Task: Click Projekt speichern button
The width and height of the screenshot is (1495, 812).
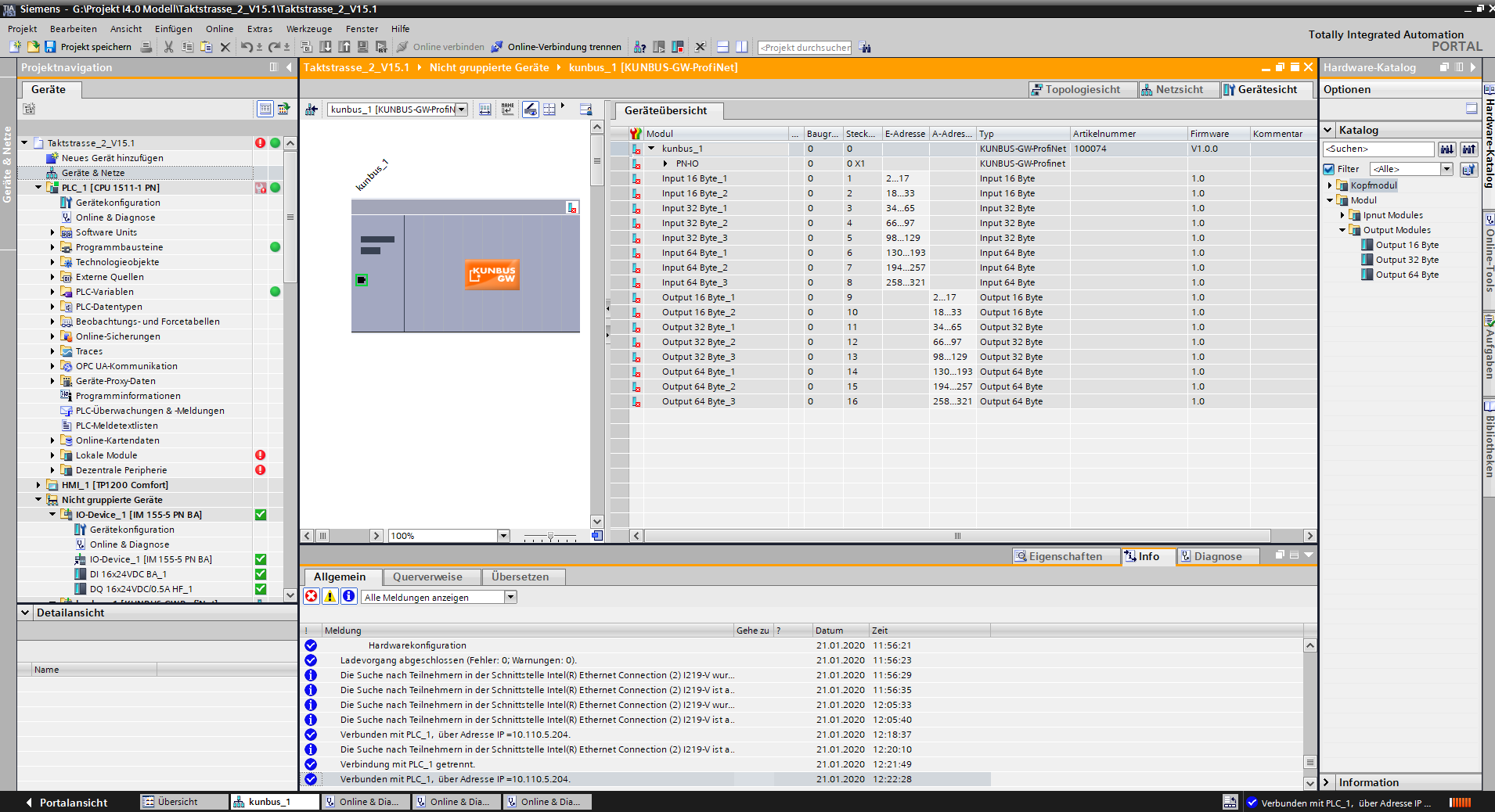Action: tap(88, 47)
